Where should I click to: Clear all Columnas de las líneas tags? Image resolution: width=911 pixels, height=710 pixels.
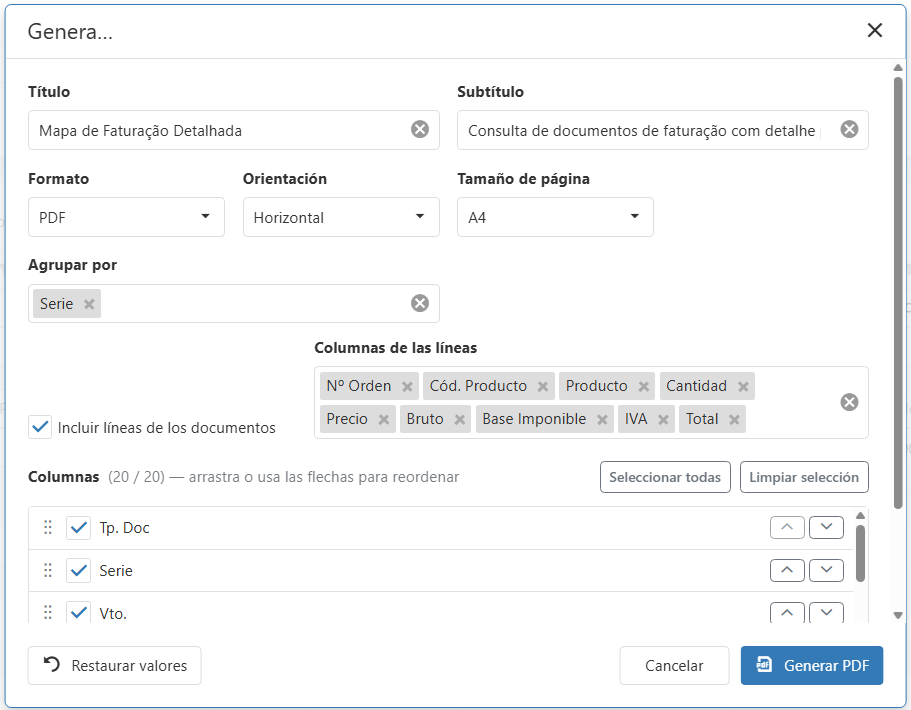(849, 402)
